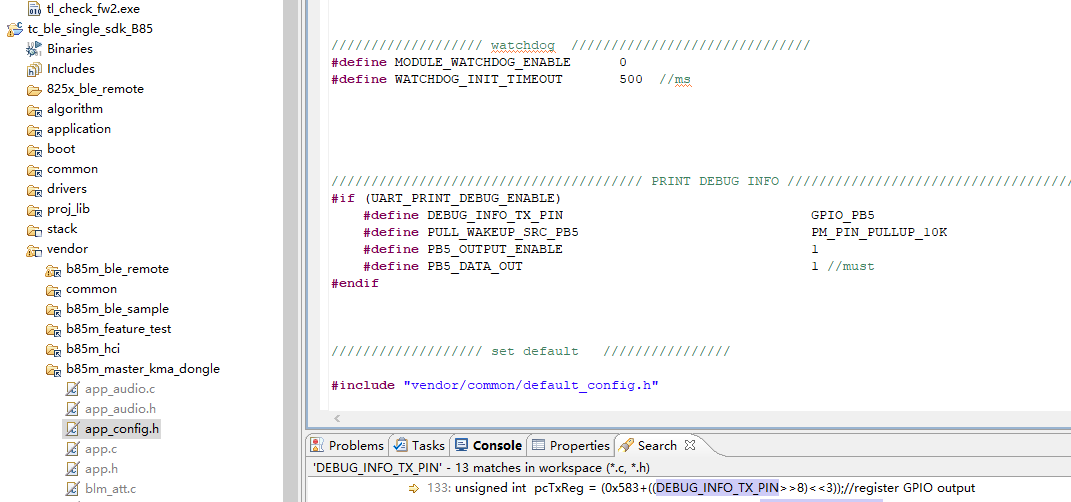Click the algorithm folder icon
The height and width of the screenshot is (502, 1071).
[x=34, y=109]
